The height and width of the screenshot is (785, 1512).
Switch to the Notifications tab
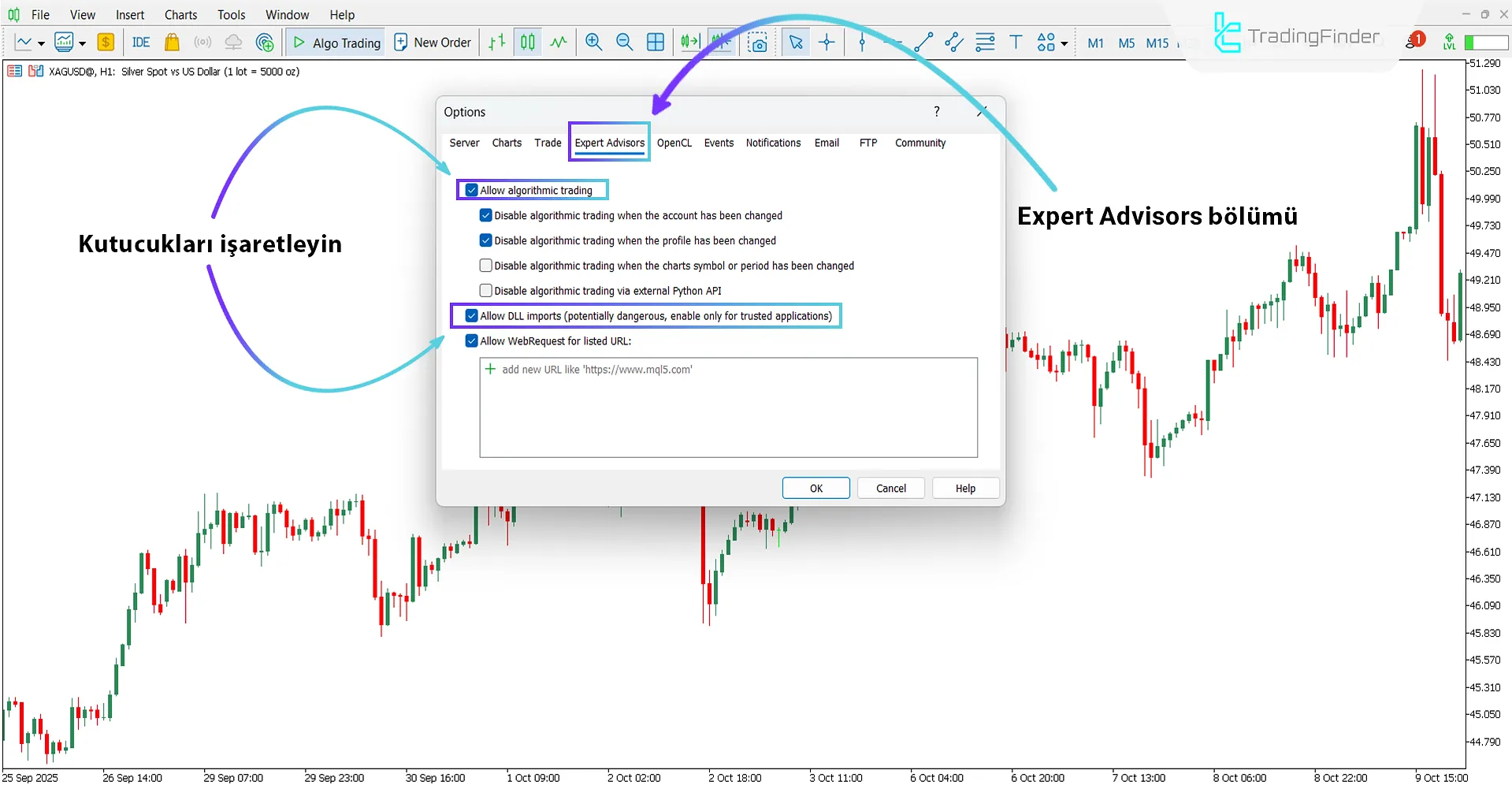[772, 143]
